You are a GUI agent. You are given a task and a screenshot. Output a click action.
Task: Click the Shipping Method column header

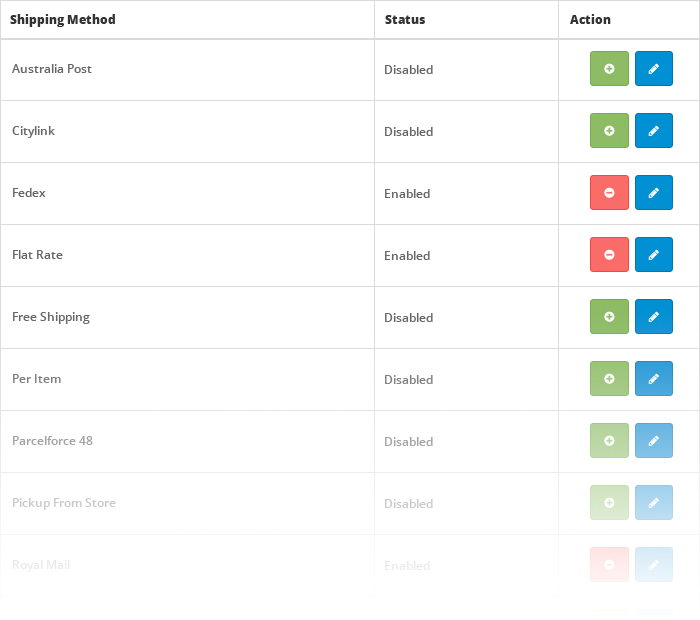63,20
